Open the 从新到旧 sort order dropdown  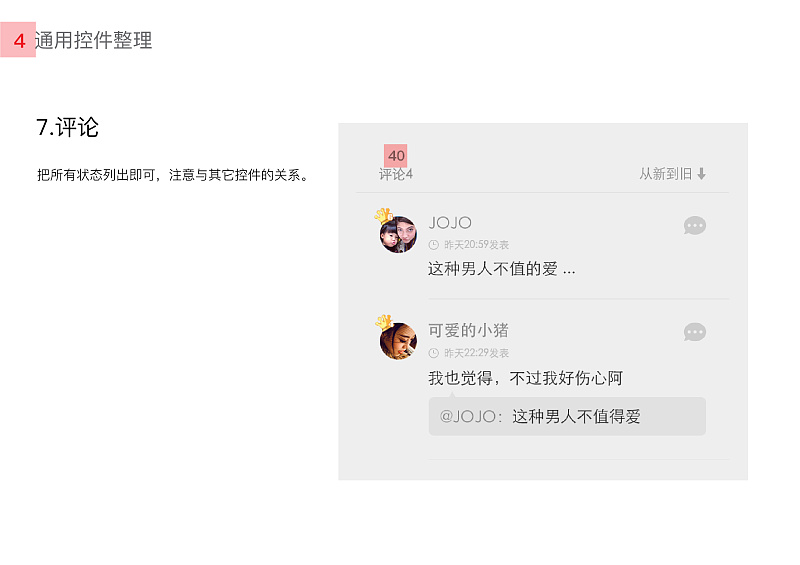tap(672, 174)
